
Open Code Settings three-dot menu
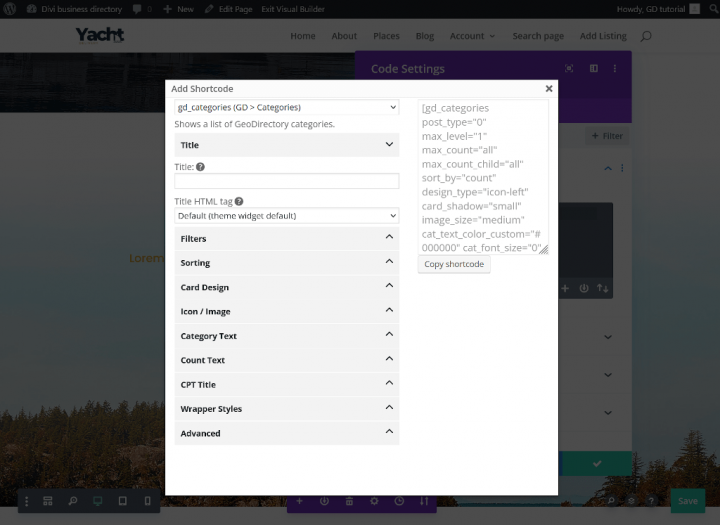(x=615, y=69)
